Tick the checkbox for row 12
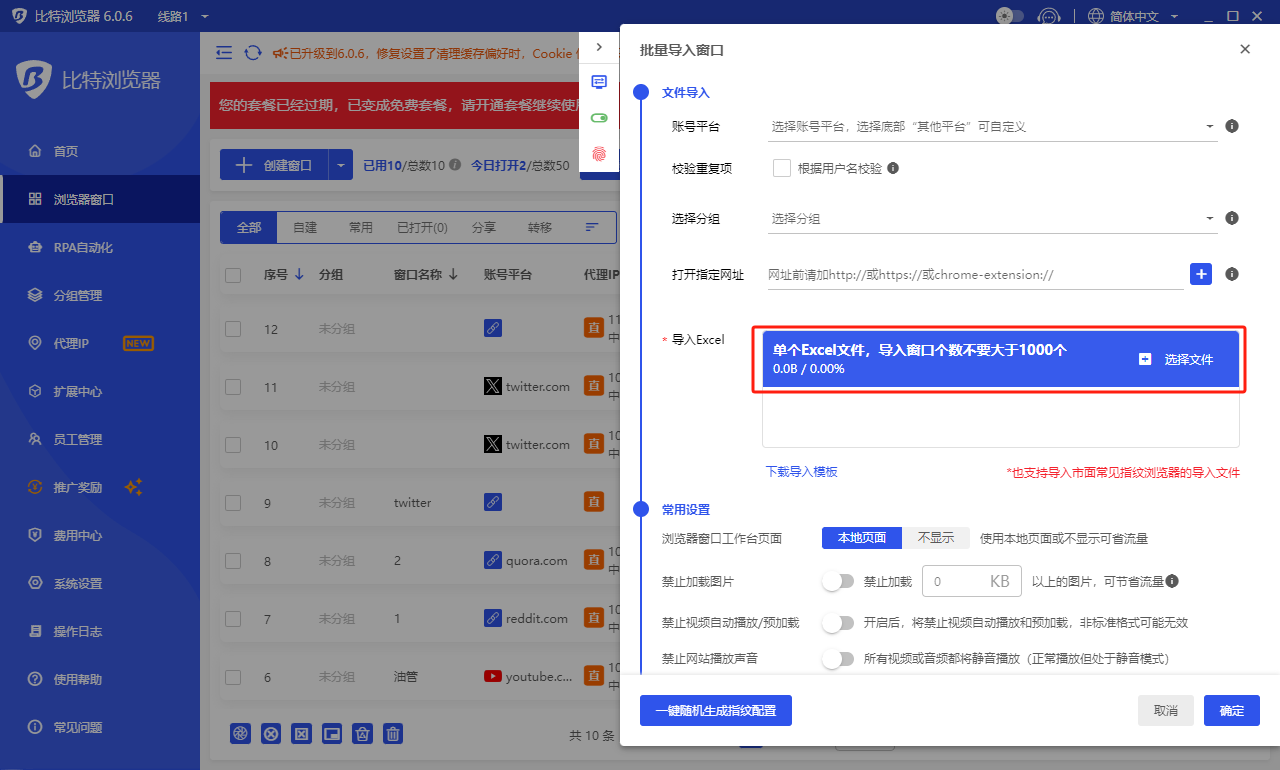 pos(233,329)
